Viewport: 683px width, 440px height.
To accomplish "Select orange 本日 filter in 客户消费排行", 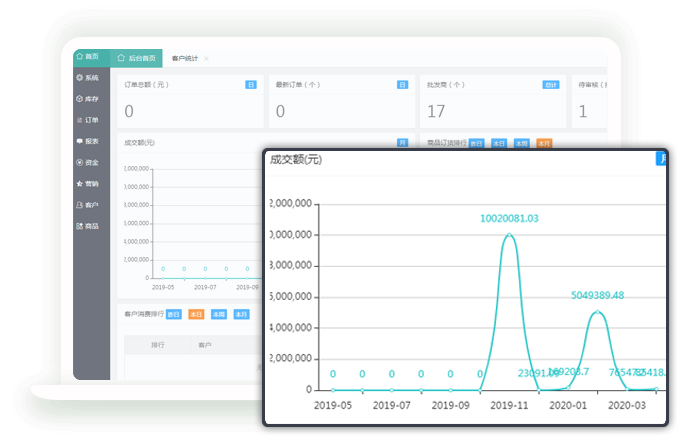I will (x=197, y=314).
